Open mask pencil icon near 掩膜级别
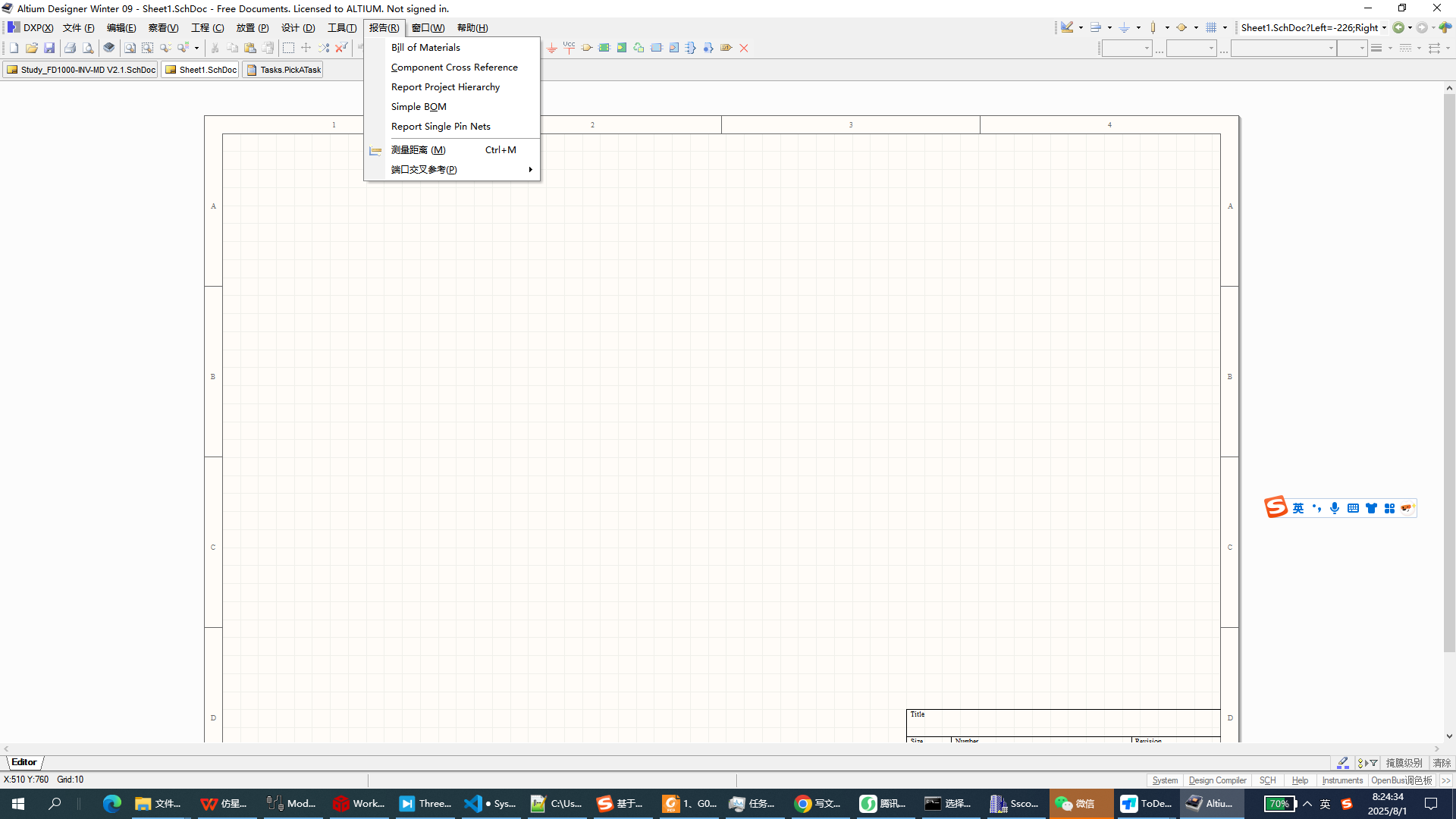 coord(1343,763)
